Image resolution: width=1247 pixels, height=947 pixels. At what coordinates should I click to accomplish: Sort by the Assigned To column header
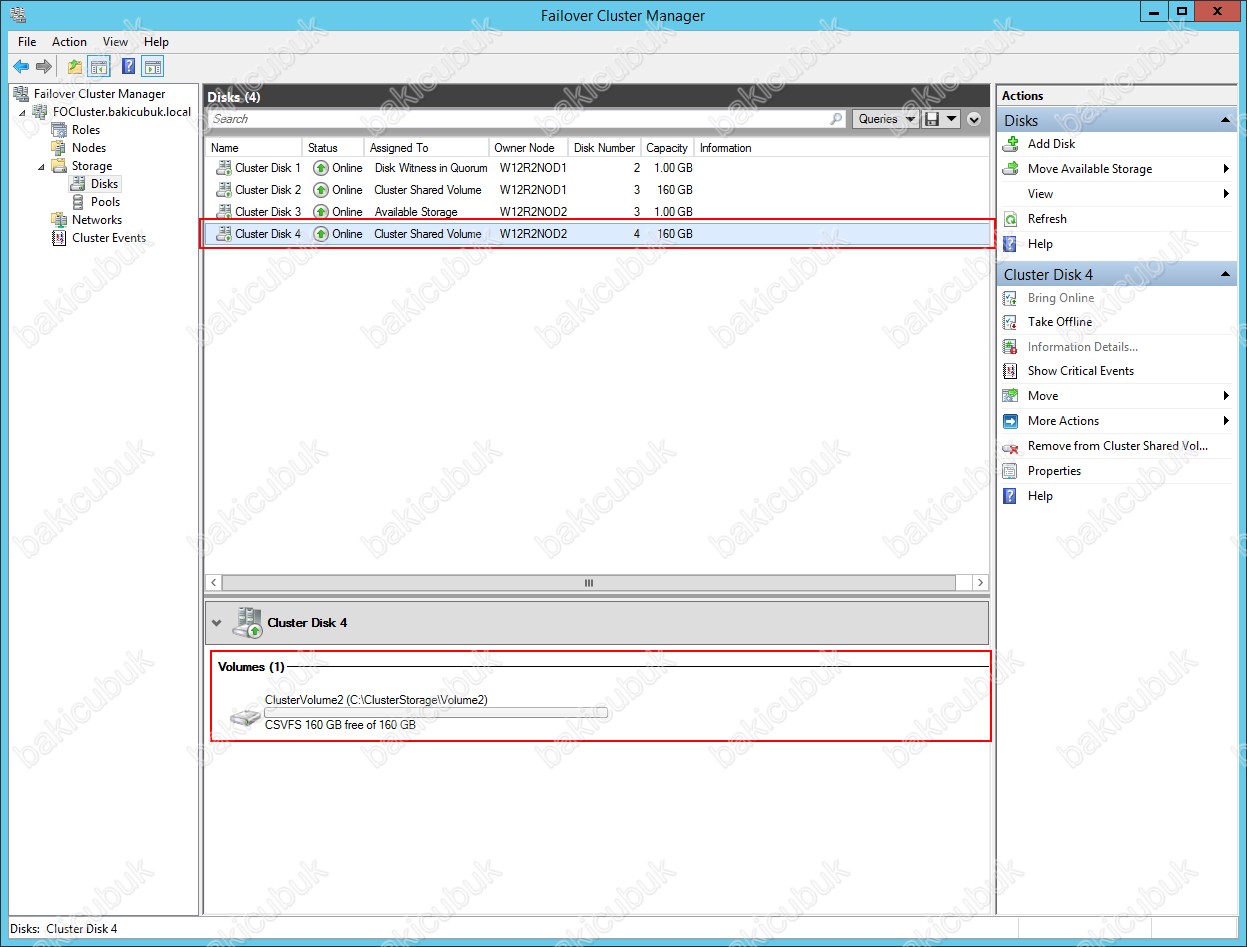coord(427,148)
